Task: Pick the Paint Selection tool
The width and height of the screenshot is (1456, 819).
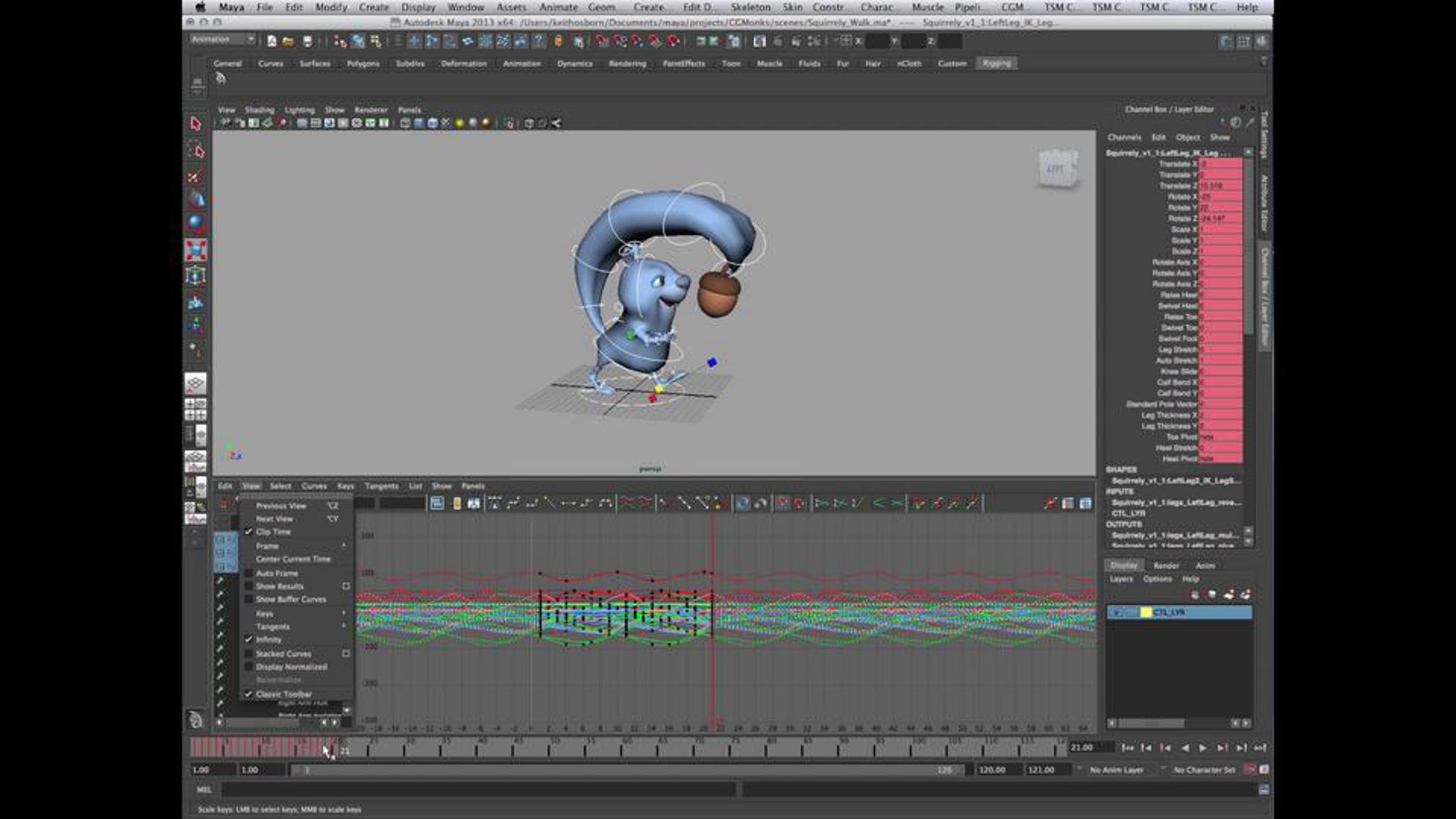Action: [x=195, y=177]
